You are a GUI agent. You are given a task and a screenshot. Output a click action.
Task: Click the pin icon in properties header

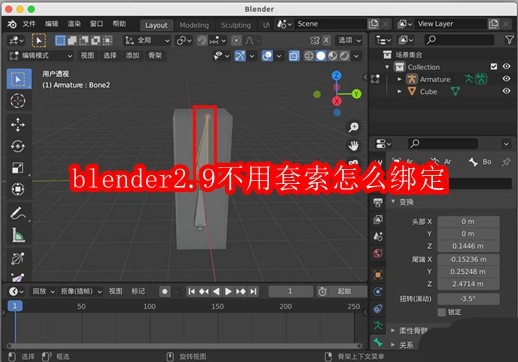click(x=506, y=162)
